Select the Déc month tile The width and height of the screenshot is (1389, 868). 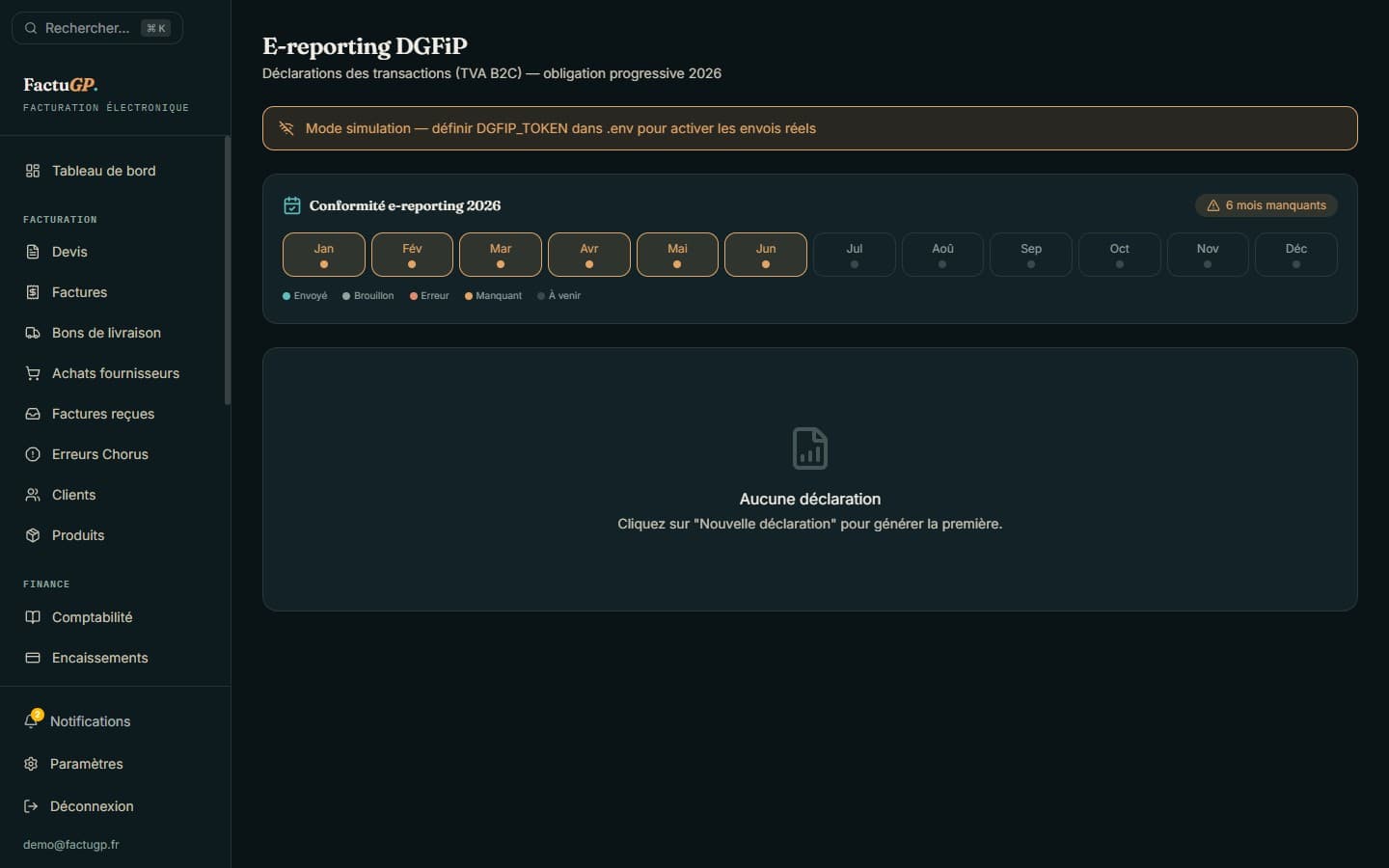tap(1296, 255)
